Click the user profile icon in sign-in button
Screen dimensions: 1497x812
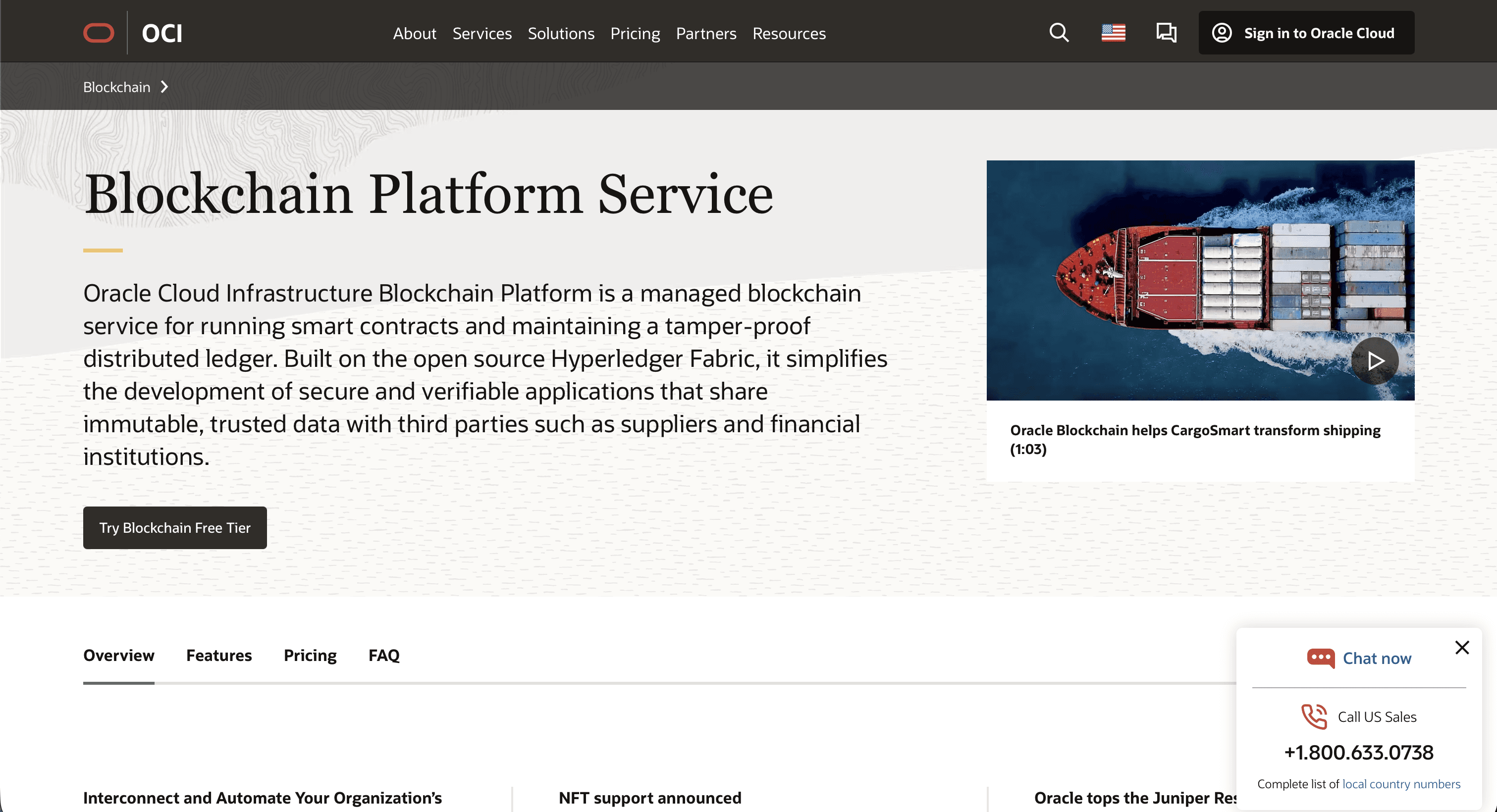coord(1222,33)
